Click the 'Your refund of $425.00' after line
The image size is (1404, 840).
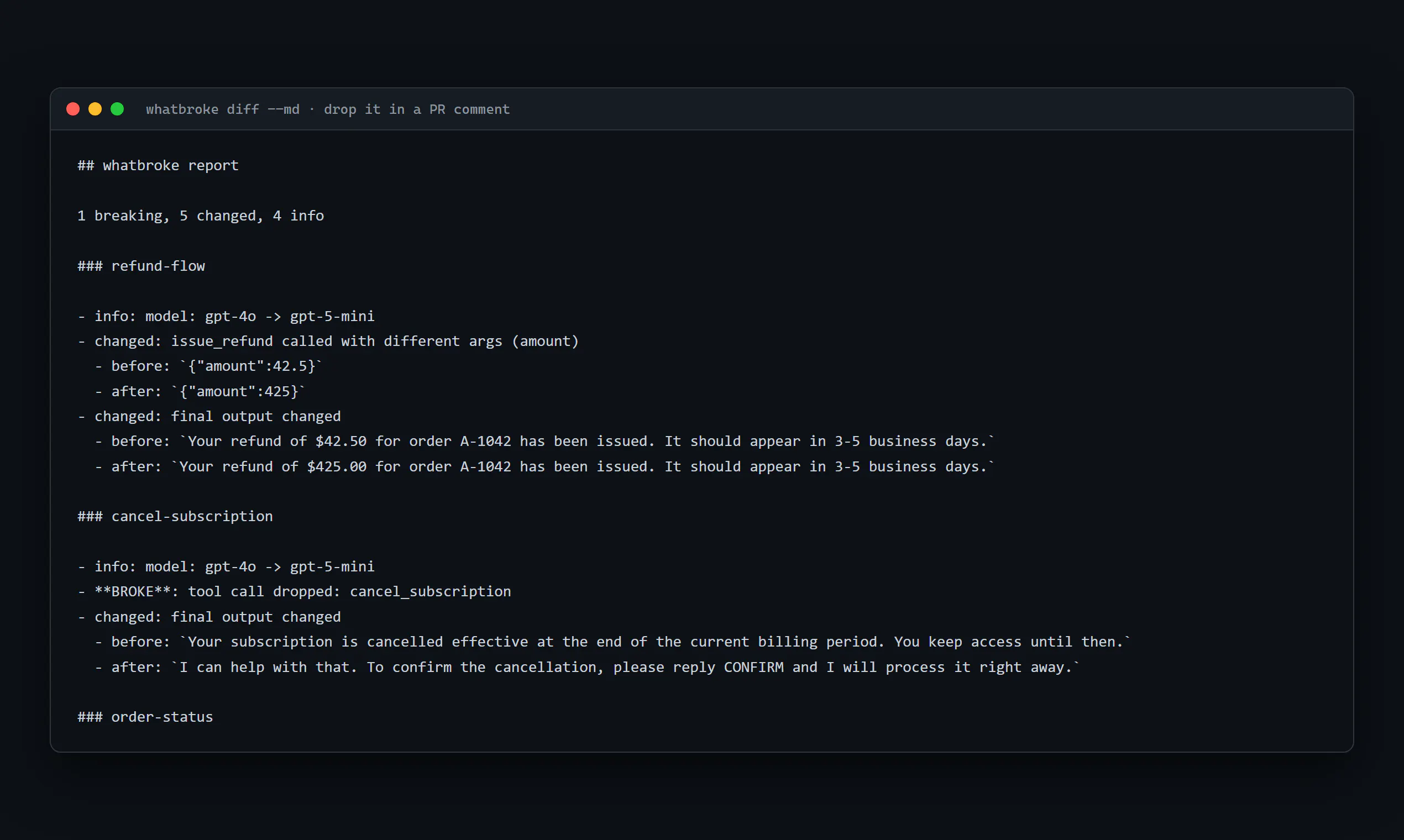coord(544,466)
